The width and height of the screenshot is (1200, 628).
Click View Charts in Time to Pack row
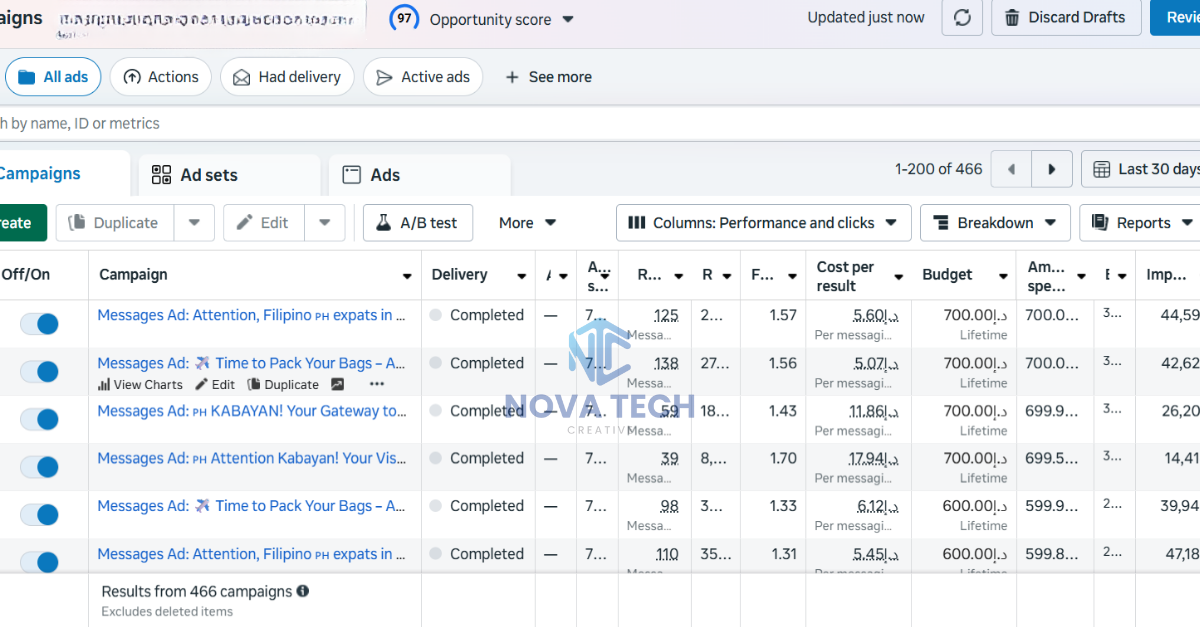tap(140, 384)
